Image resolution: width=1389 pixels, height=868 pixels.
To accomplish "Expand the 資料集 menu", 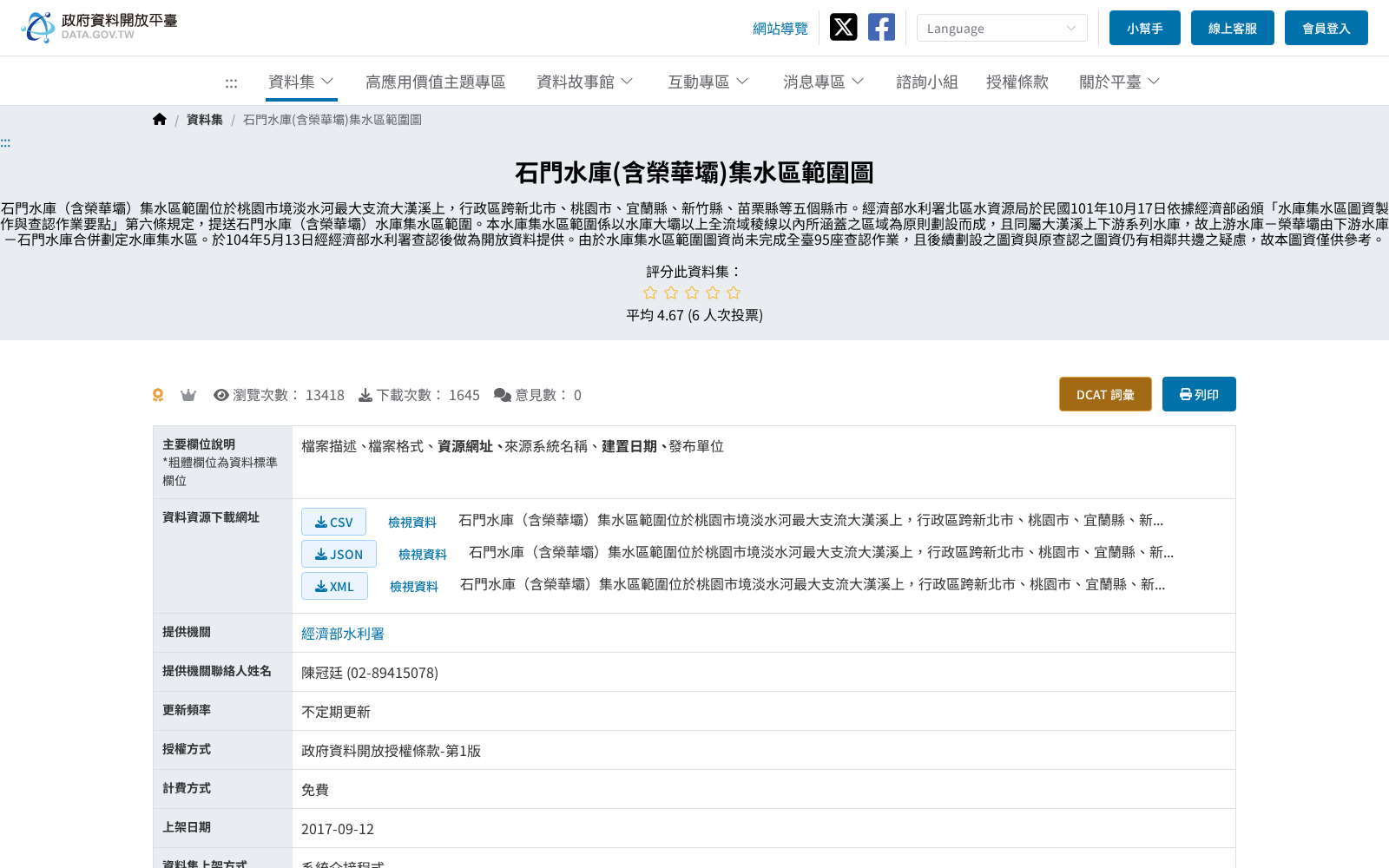I will [x=301, y=82].
